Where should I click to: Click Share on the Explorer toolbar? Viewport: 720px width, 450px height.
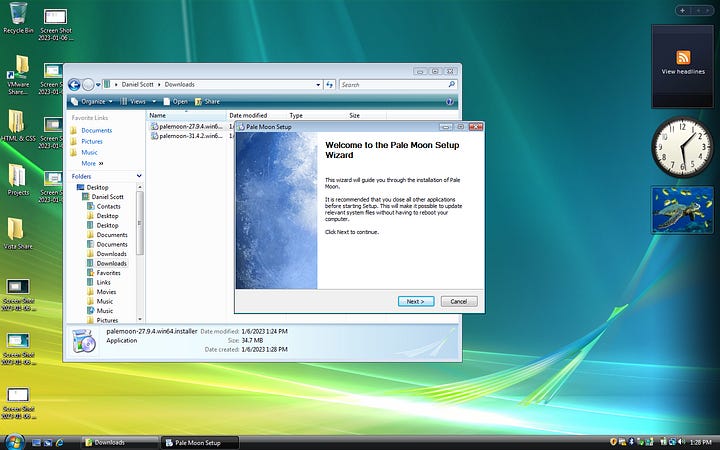208,101
